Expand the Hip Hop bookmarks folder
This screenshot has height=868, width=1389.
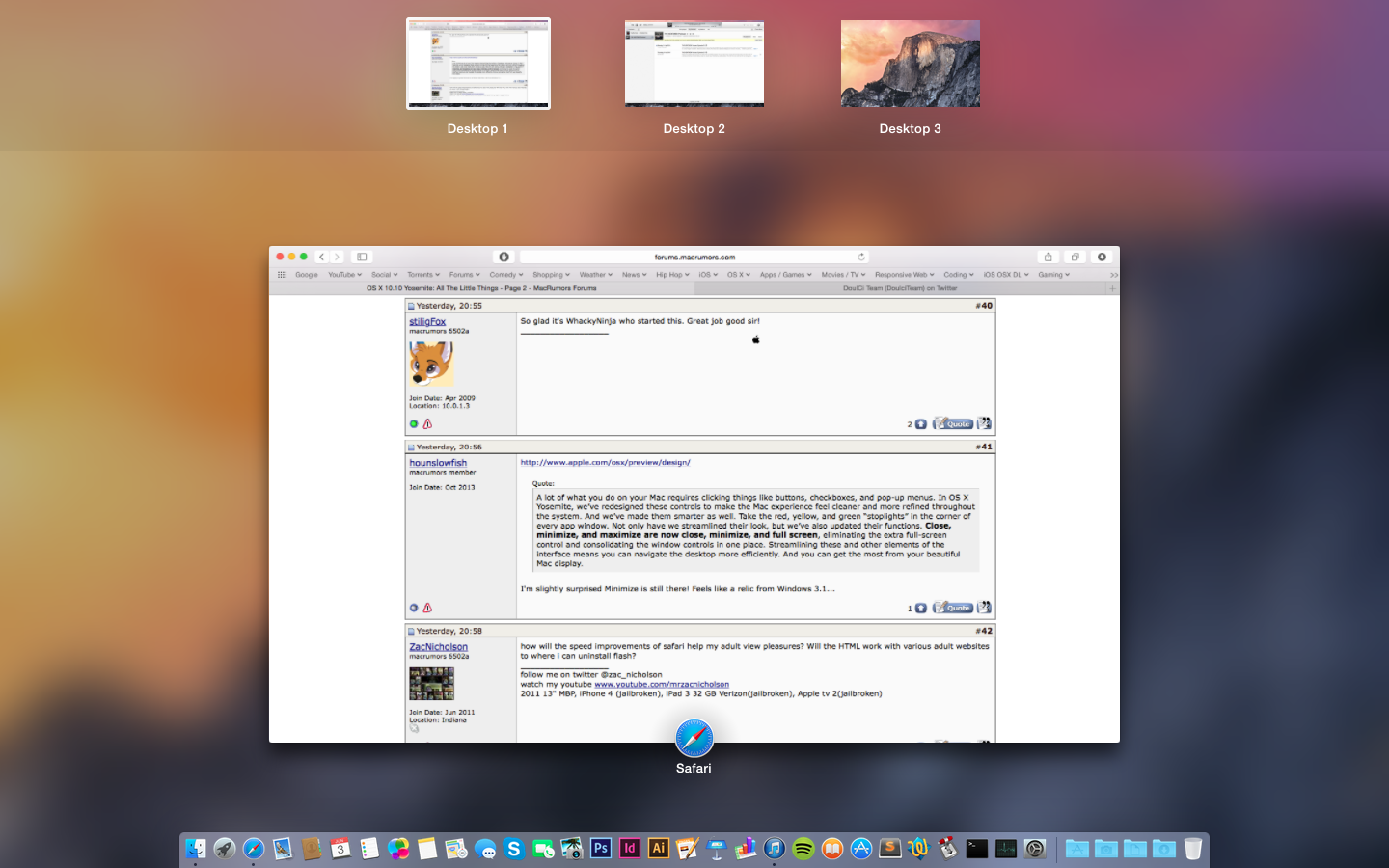672,275
